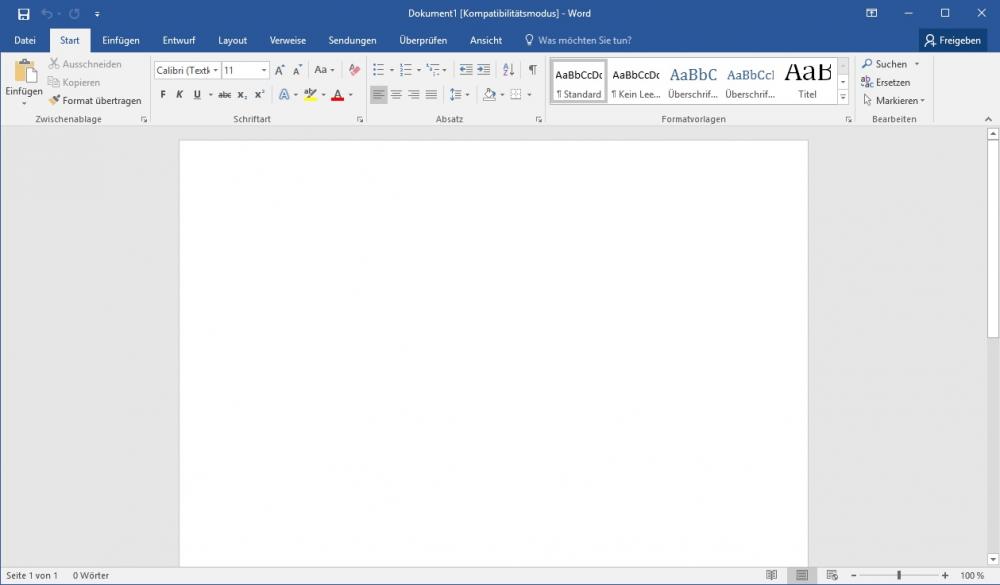This screenshot has width=1000, height=585.
Task: Open Absatz dialog launcher
Action: [539, 119]
